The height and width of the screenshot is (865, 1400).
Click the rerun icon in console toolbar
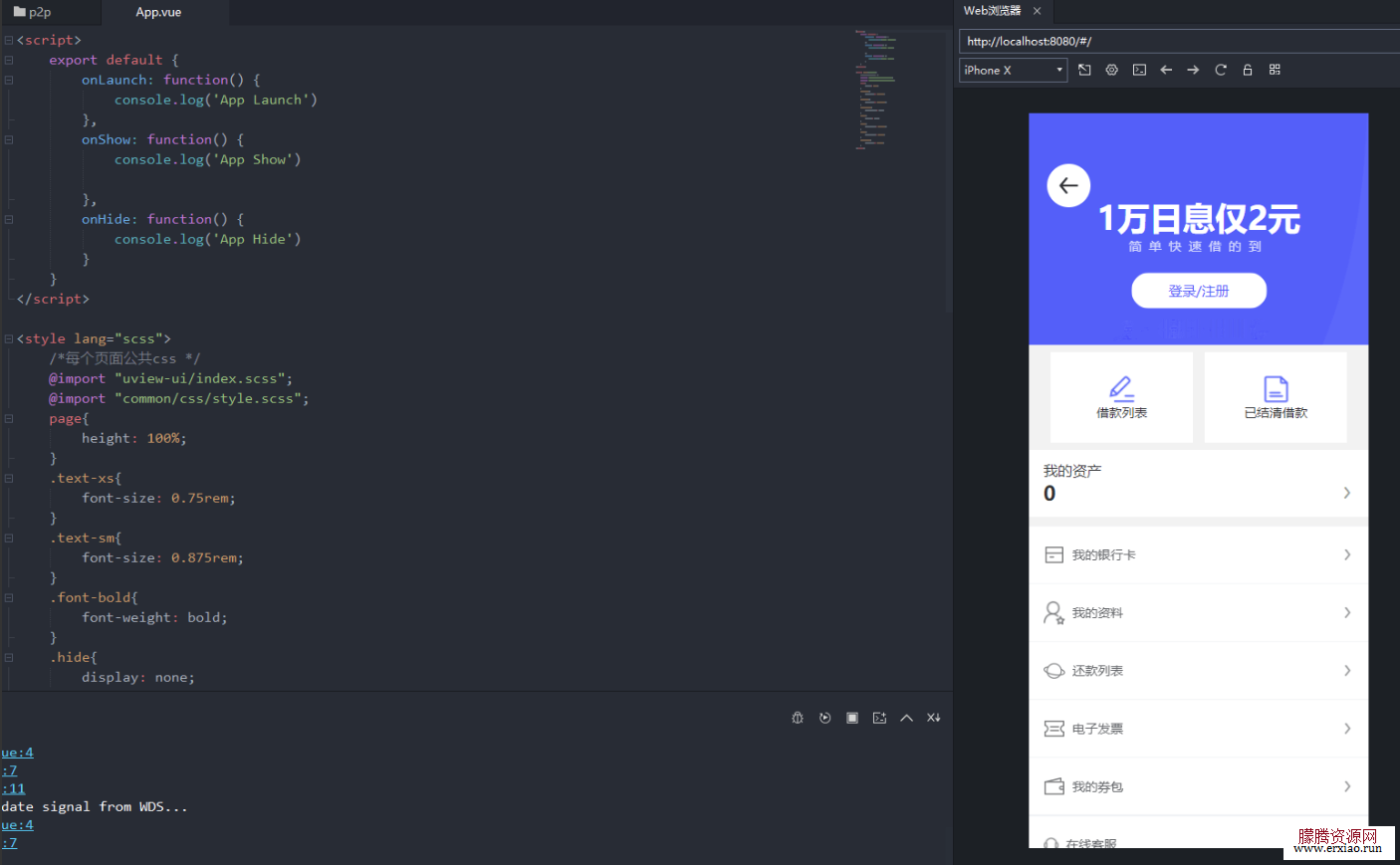tap(824, 718)
